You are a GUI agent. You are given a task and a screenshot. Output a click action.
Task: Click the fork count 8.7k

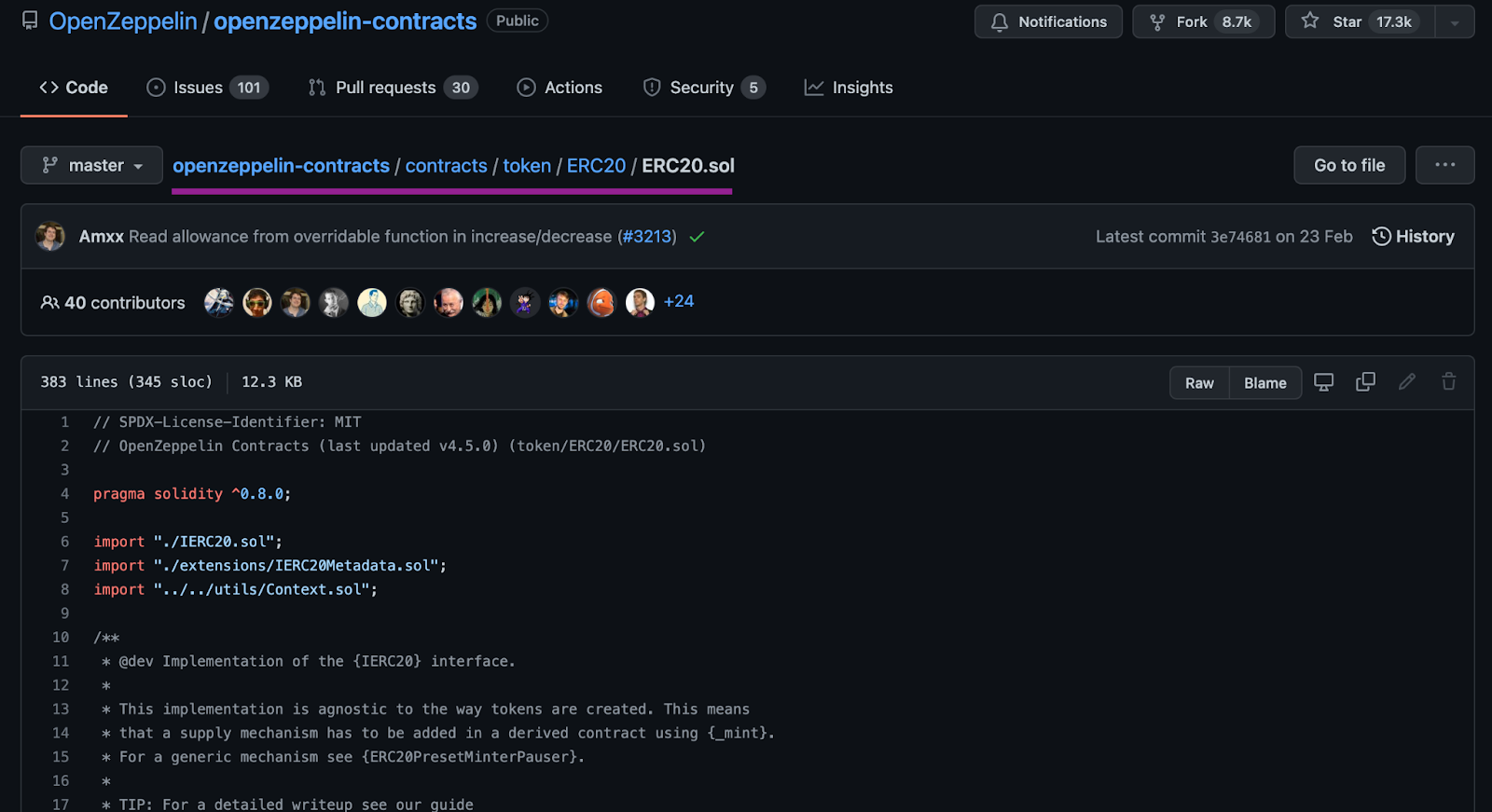[x=1237, y=21]
